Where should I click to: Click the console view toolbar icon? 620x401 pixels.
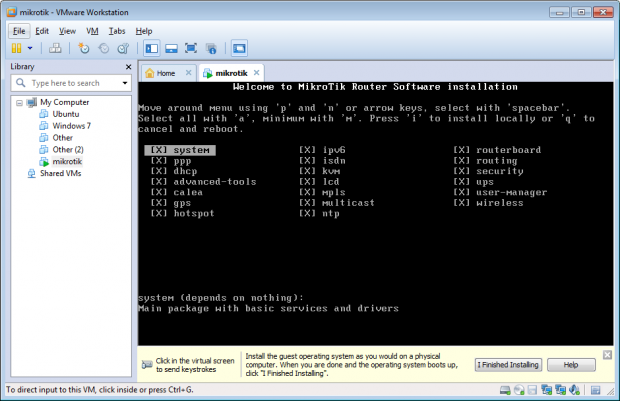tap(239, 48)
